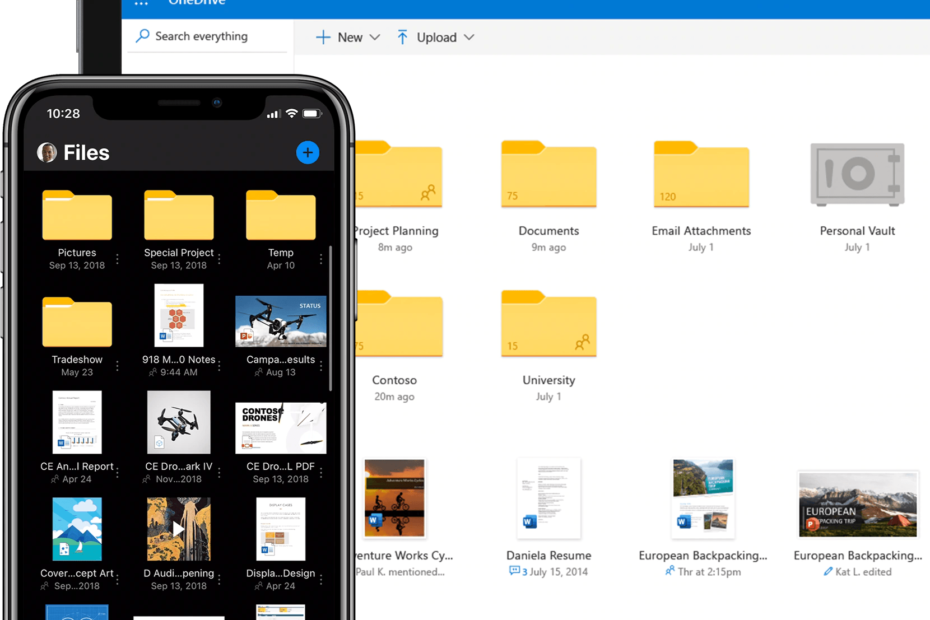Play the D Audi...pening video
This screenshot has height=620, width=930.
pos(179,529)
